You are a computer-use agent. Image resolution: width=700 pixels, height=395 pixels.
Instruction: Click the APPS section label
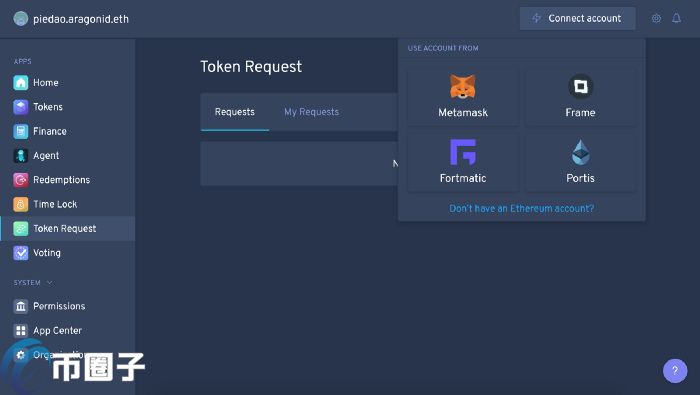click(22, 62)
